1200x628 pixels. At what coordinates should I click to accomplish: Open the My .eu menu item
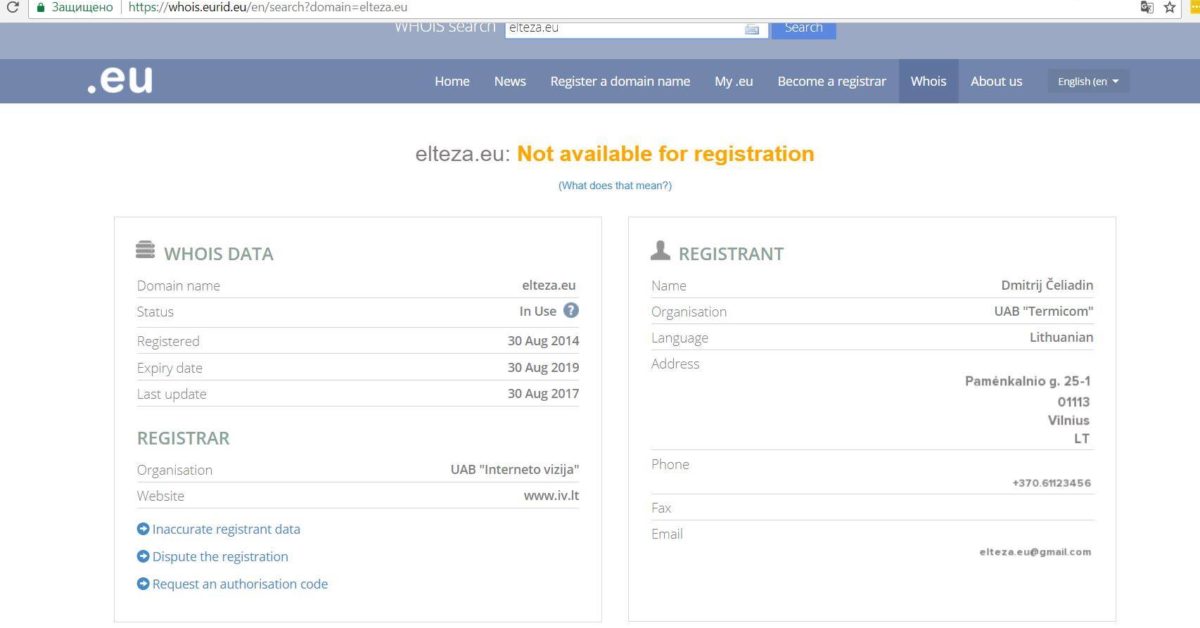(734, 81)
